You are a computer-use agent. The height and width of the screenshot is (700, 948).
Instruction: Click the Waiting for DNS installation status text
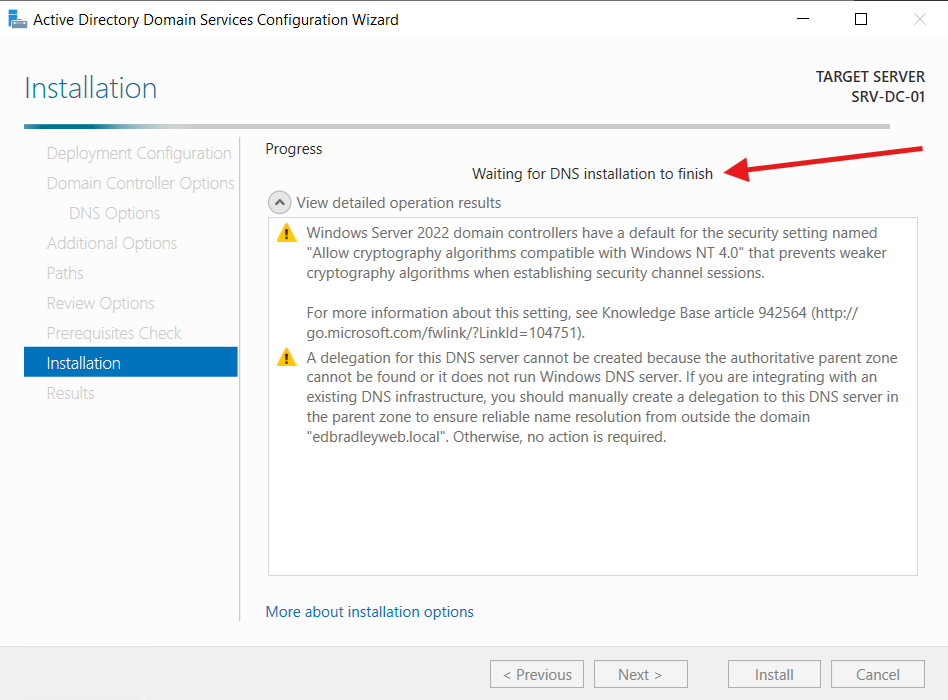click(592, 173)
